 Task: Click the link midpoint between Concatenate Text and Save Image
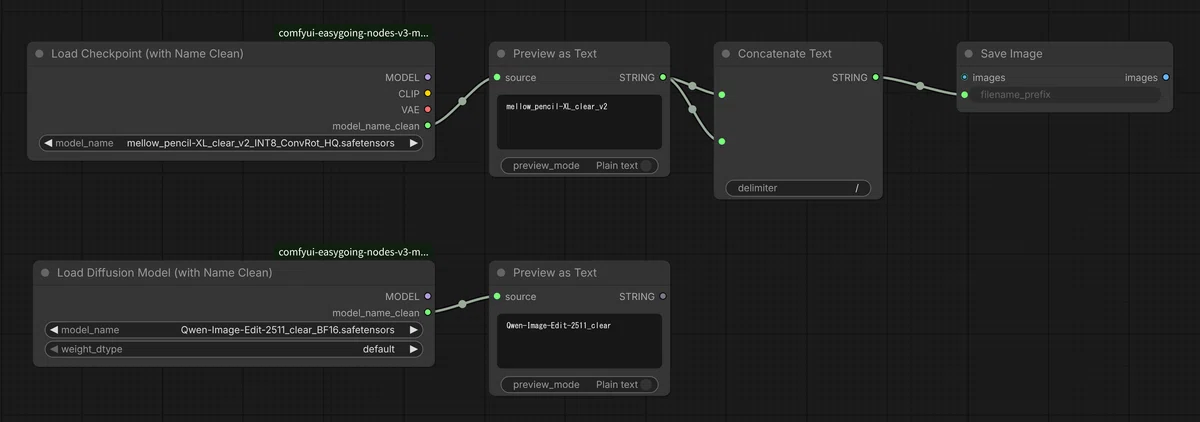click(920, 86)
